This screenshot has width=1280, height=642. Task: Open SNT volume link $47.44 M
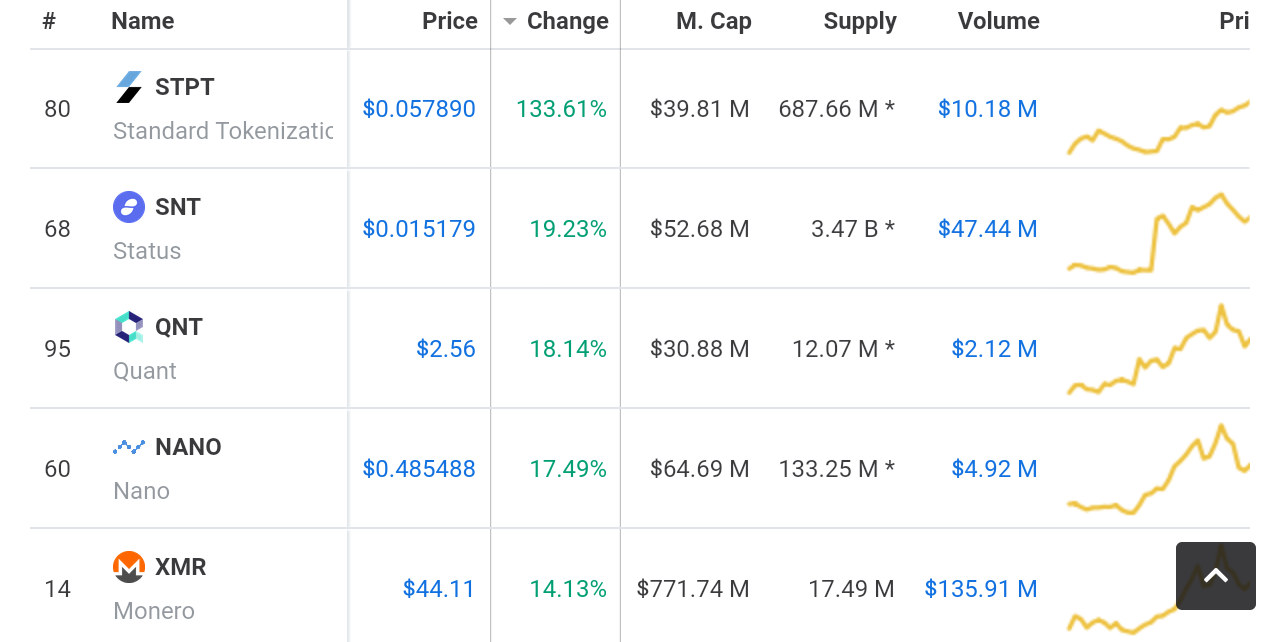pos(987,229)
